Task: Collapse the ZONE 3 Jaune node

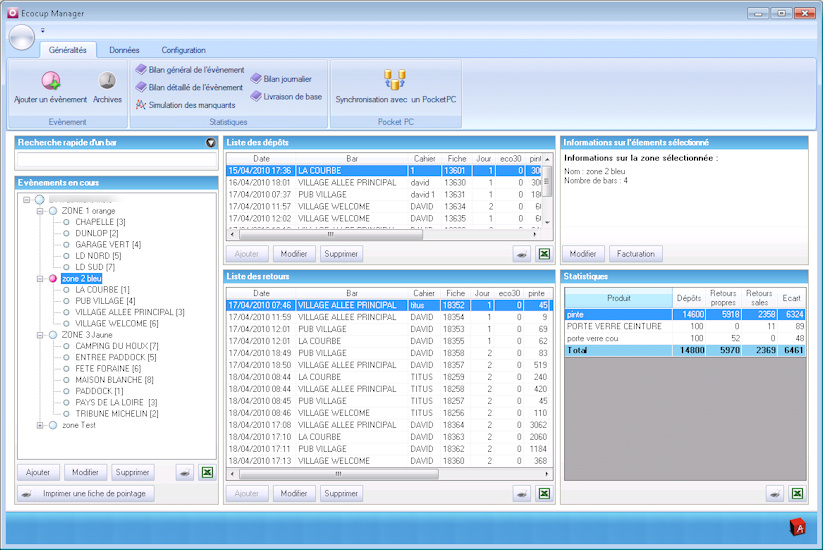Action: [40, 335]
